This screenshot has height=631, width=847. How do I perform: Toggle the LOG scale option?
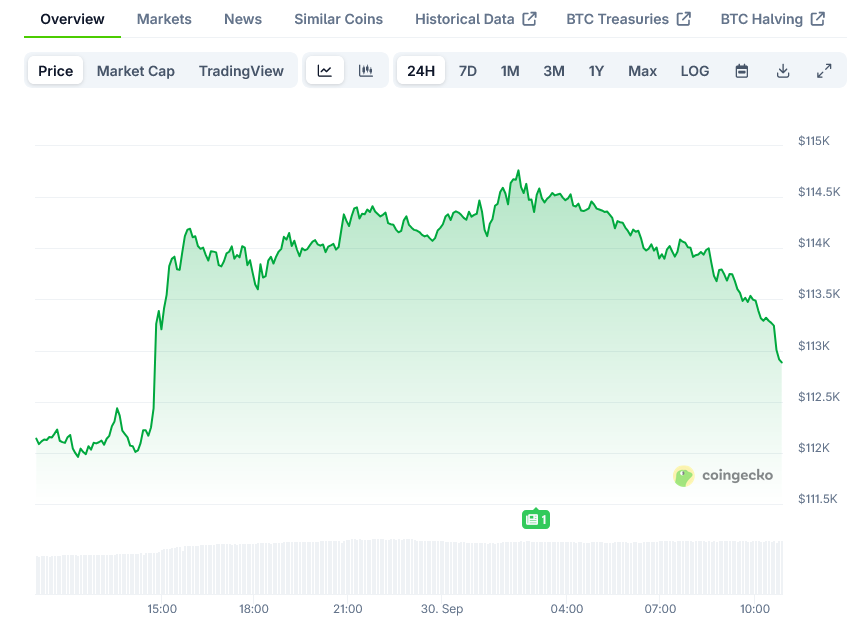click(695, 71)
